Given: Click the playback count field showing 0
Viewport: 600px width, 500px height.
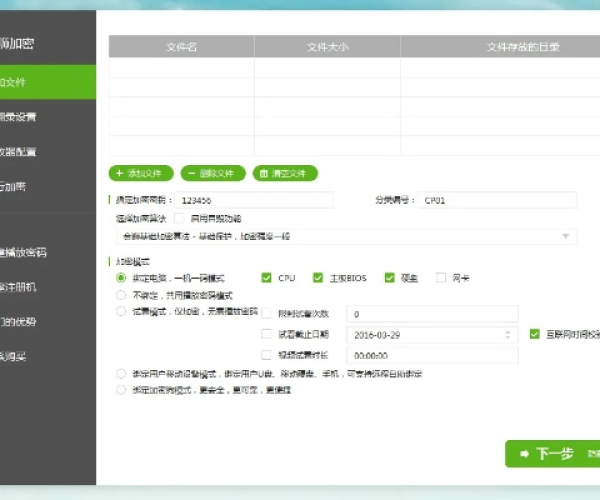Looking at the screenshot, I should tap(432, 314).
